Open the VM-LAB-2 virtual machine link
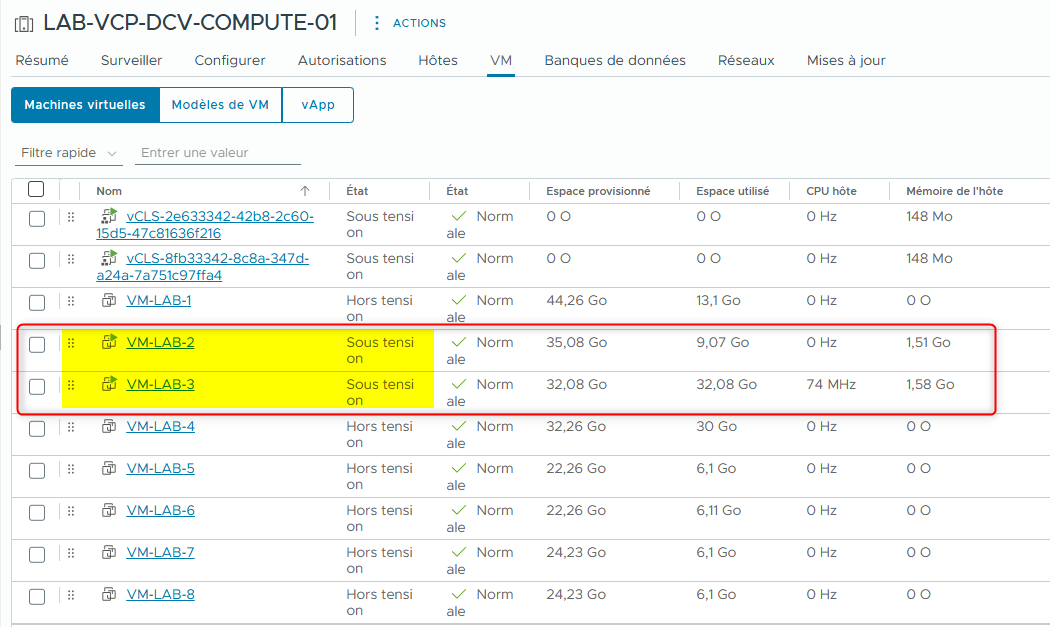The width and height of the screenshot is (1050, 627). pos(158,342)
